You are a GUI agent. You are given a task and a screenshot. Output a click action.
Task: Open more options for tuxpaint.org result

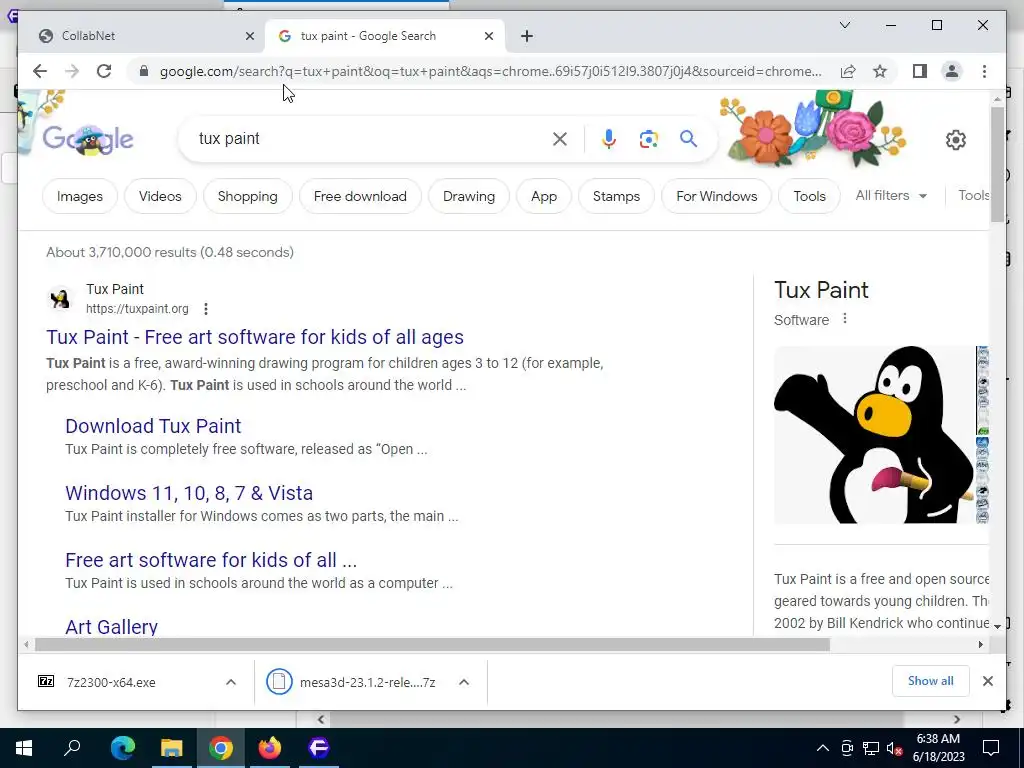[206, 309]
